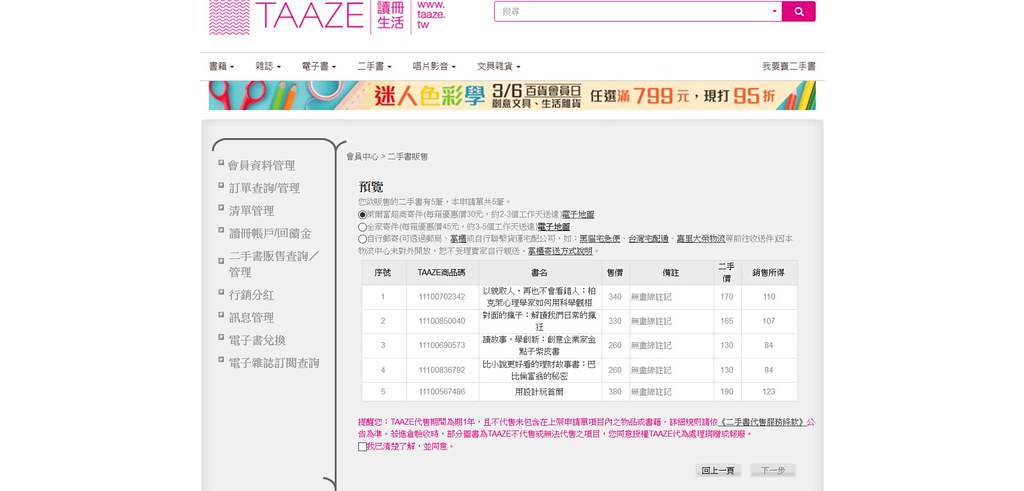Open the 嘉里大榮物流 link
Image resolution: width=1024 pixels, height=491 pixels.
pos(700,239)
